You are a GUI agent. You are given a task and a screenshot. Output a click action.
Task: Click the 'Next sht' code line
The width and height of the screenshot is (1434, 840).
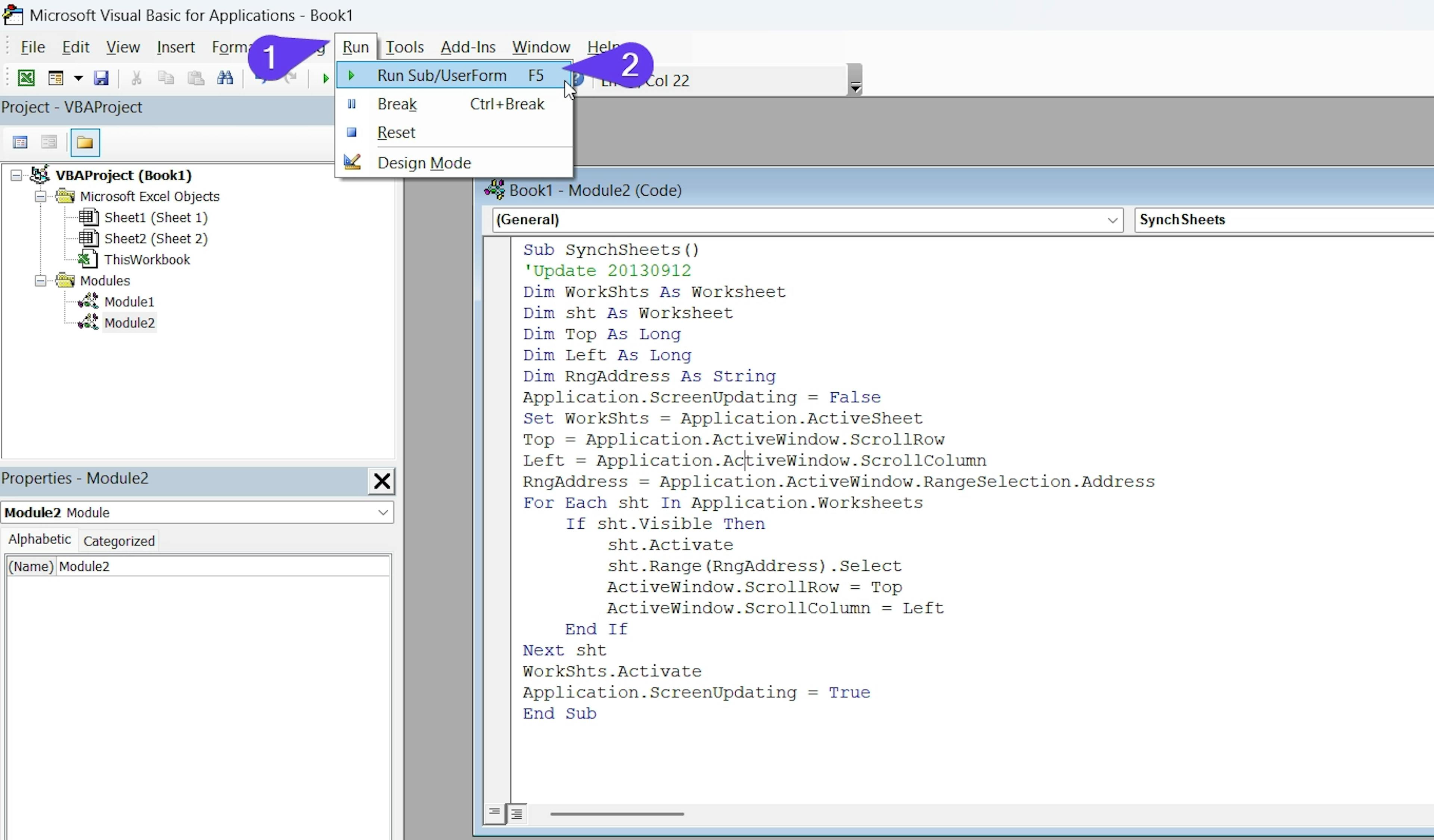coord(565,650)
